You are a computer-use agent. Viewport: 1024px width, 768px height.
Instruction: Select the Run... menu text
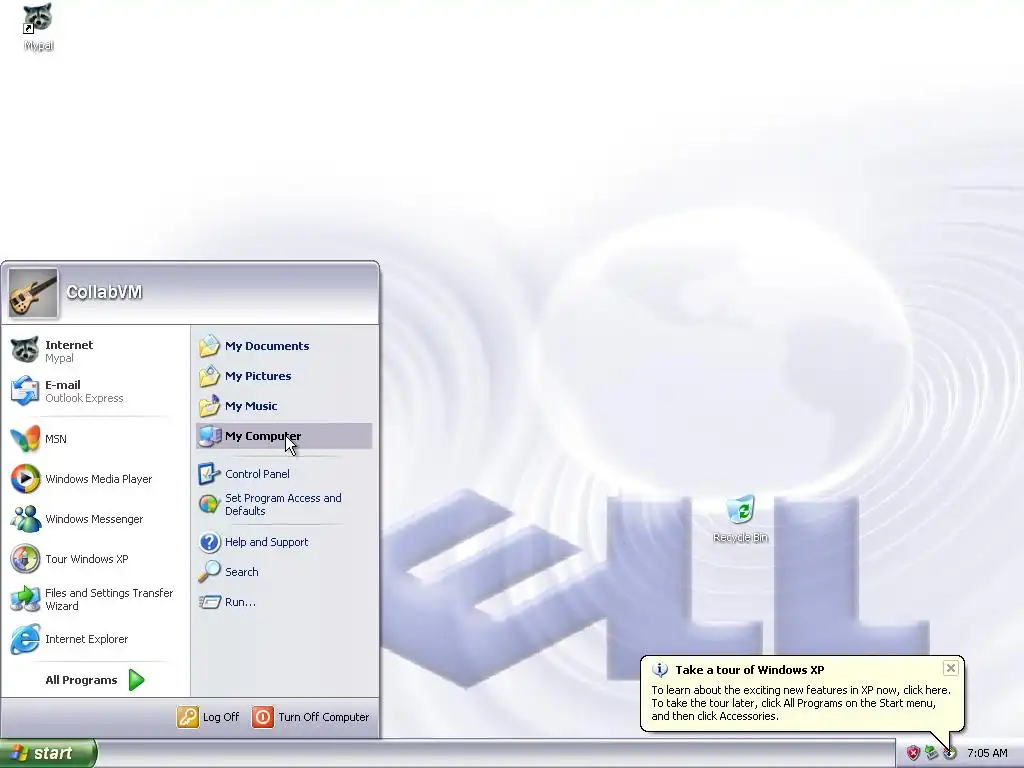tap(240, 601)
